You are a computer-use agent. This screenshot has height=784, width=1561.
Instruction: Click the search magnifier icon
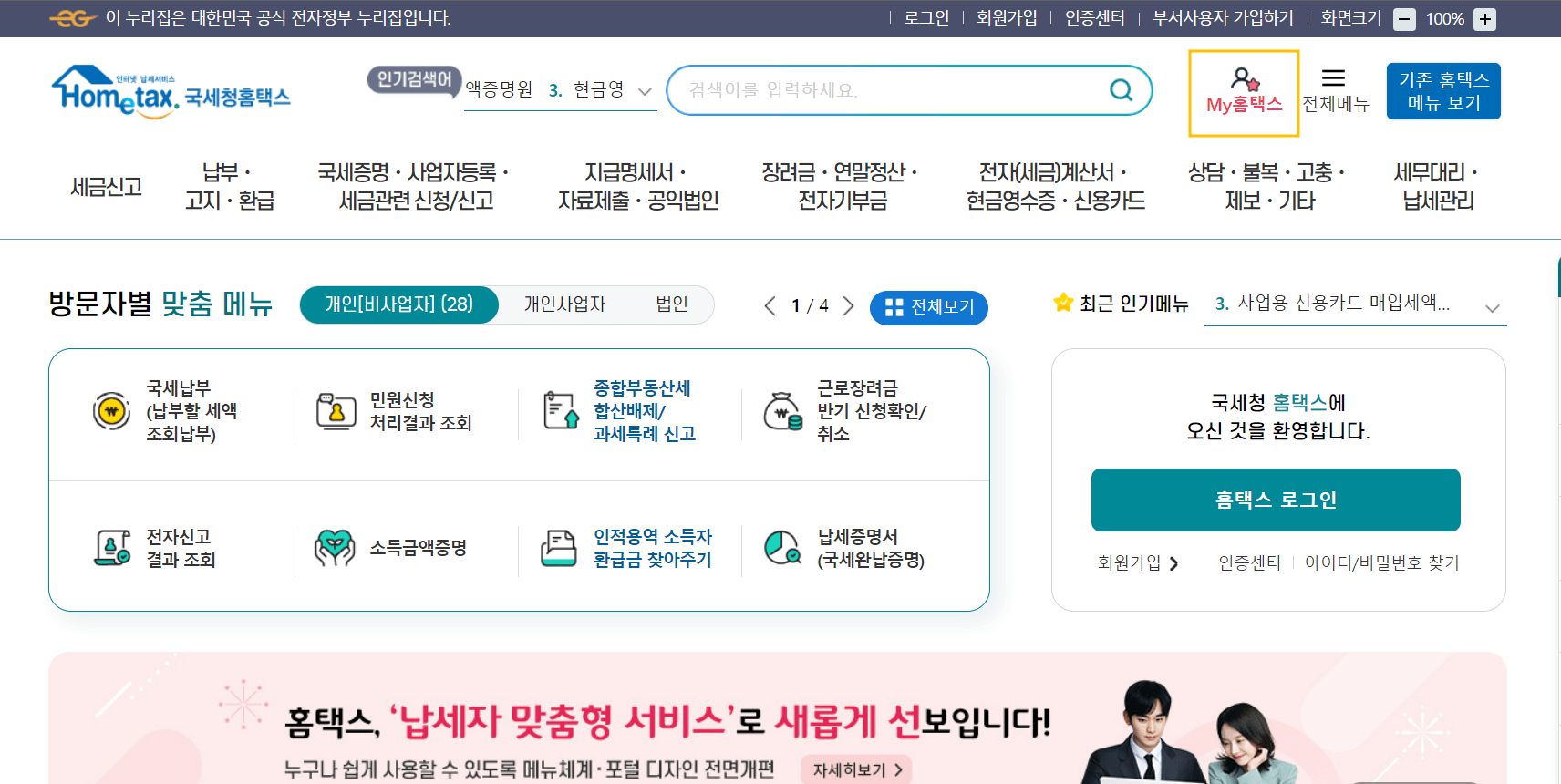(1121, 89)
